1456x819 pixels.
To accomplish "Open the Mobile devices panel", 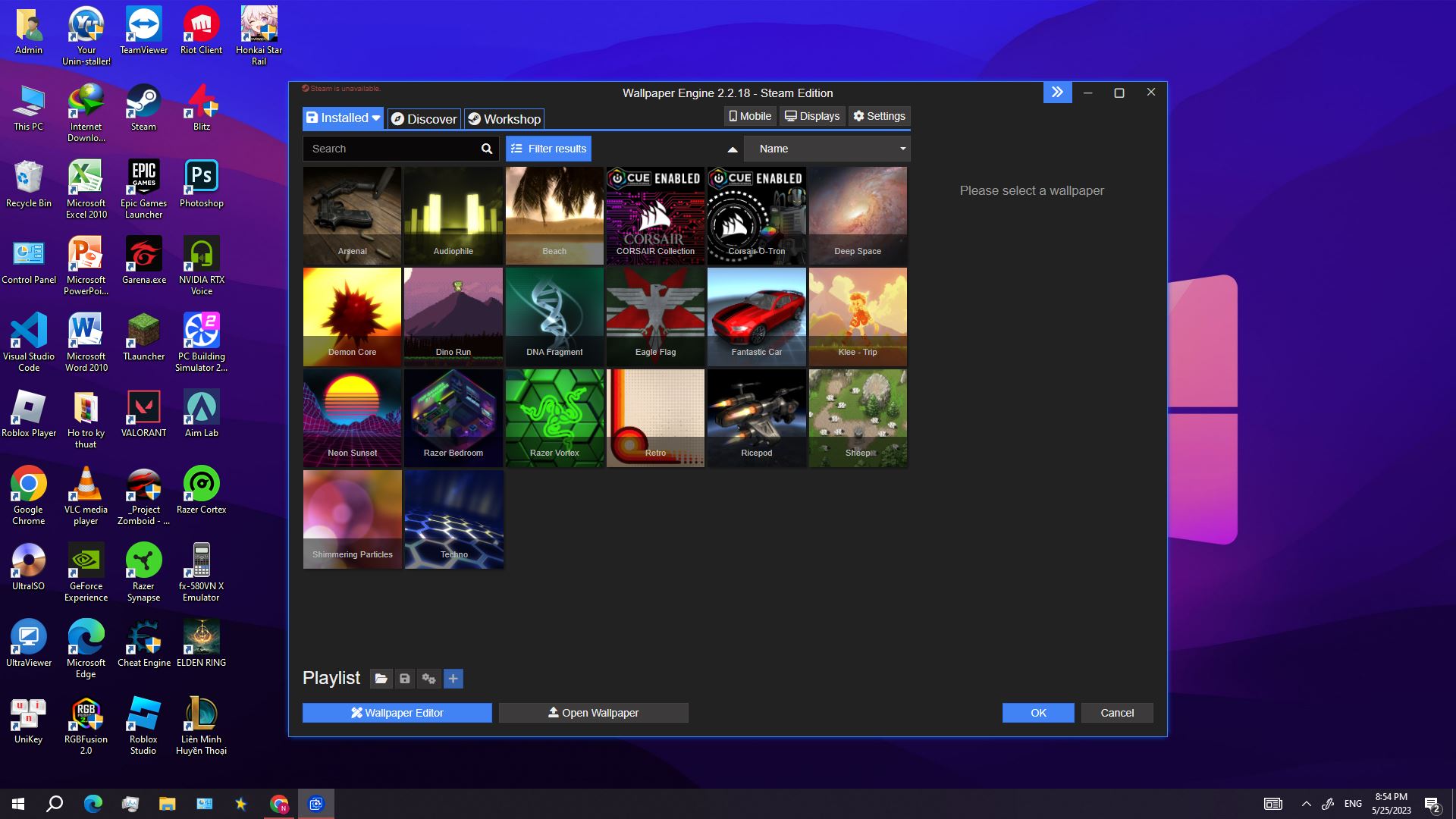I will [750, 116].
